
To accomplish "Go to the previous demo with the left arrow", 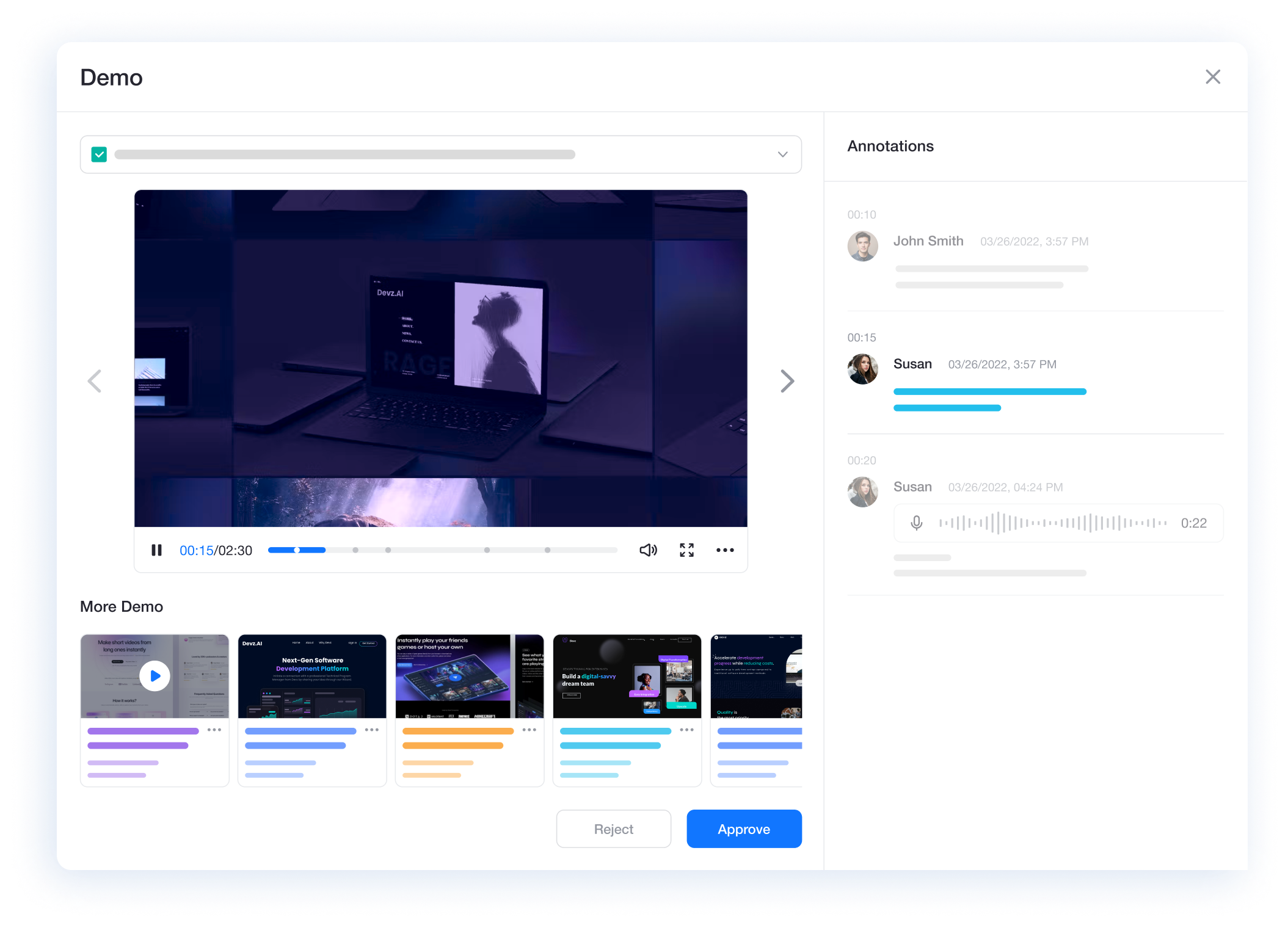I will (x=95, y=381).
